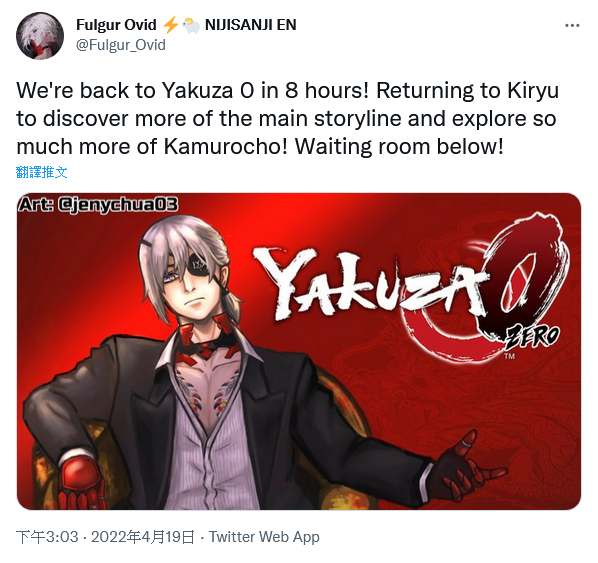598x563 pixels.
Task: Open the Fulgur Ovid display name
Action: 116,25
